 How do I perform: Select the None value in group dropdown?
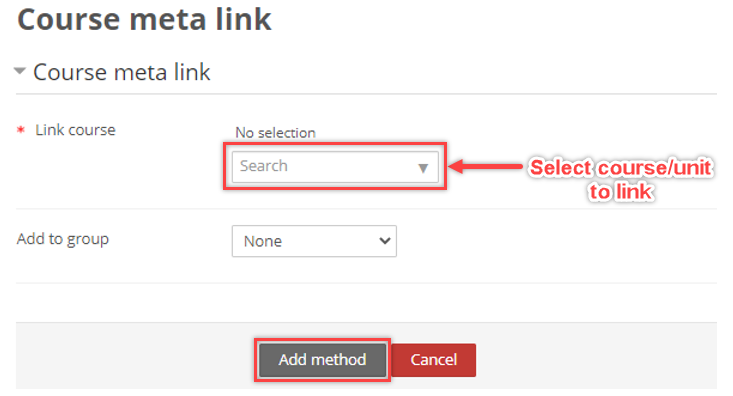point(263,241)
